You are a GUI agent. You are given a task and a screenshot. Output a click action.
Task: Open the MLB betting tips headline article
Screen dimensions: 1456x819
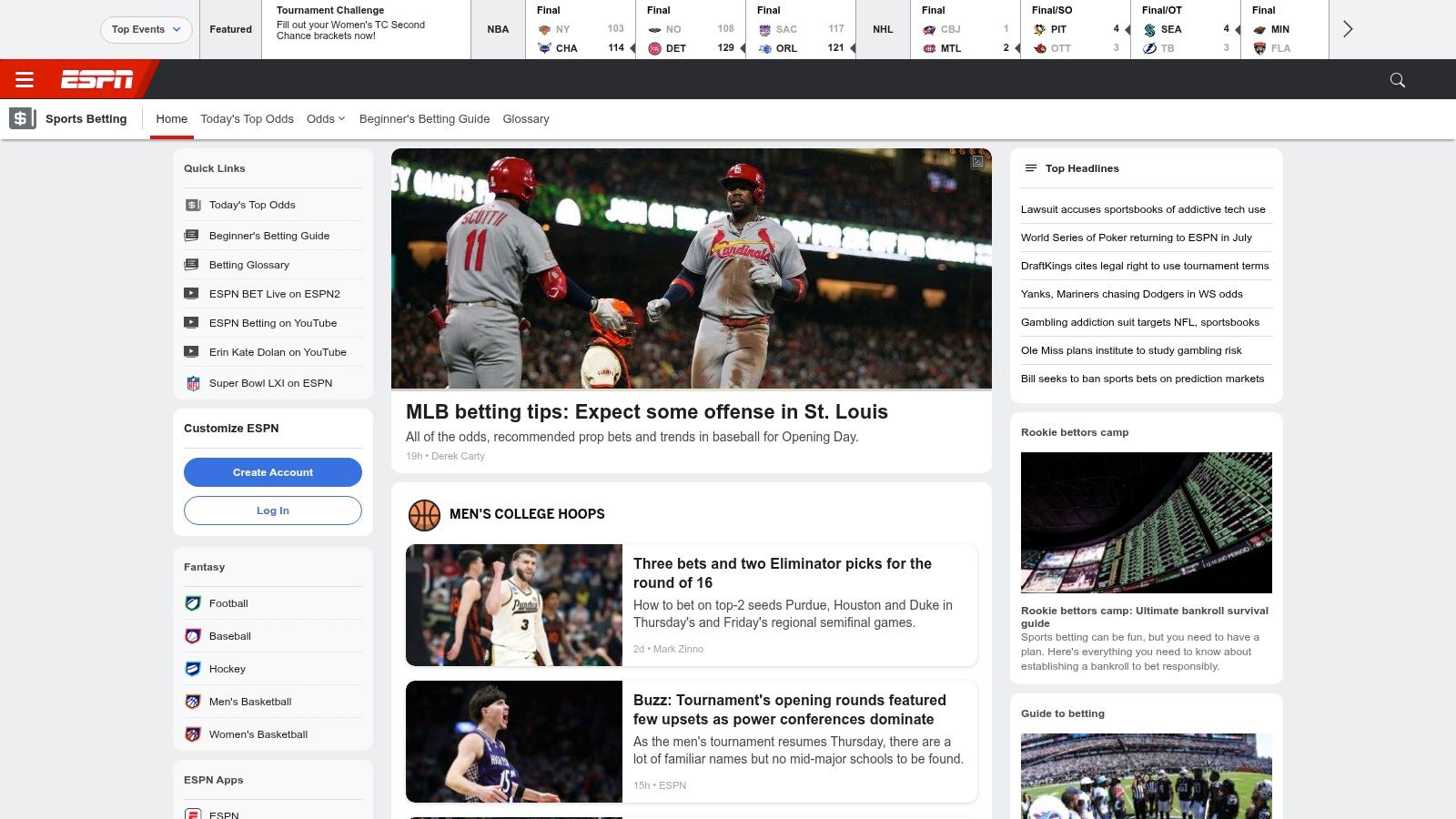pos(646,412)
